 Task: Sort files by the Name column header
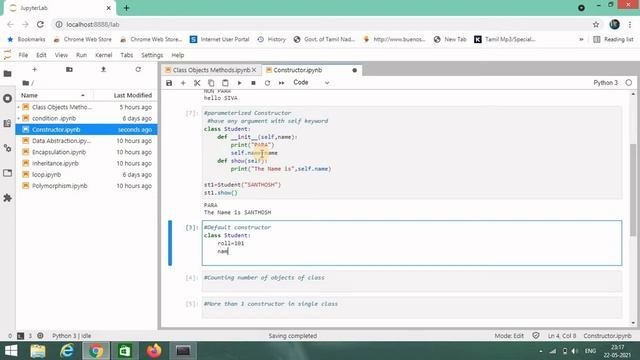pyautogui.click(x=53, y=95)
